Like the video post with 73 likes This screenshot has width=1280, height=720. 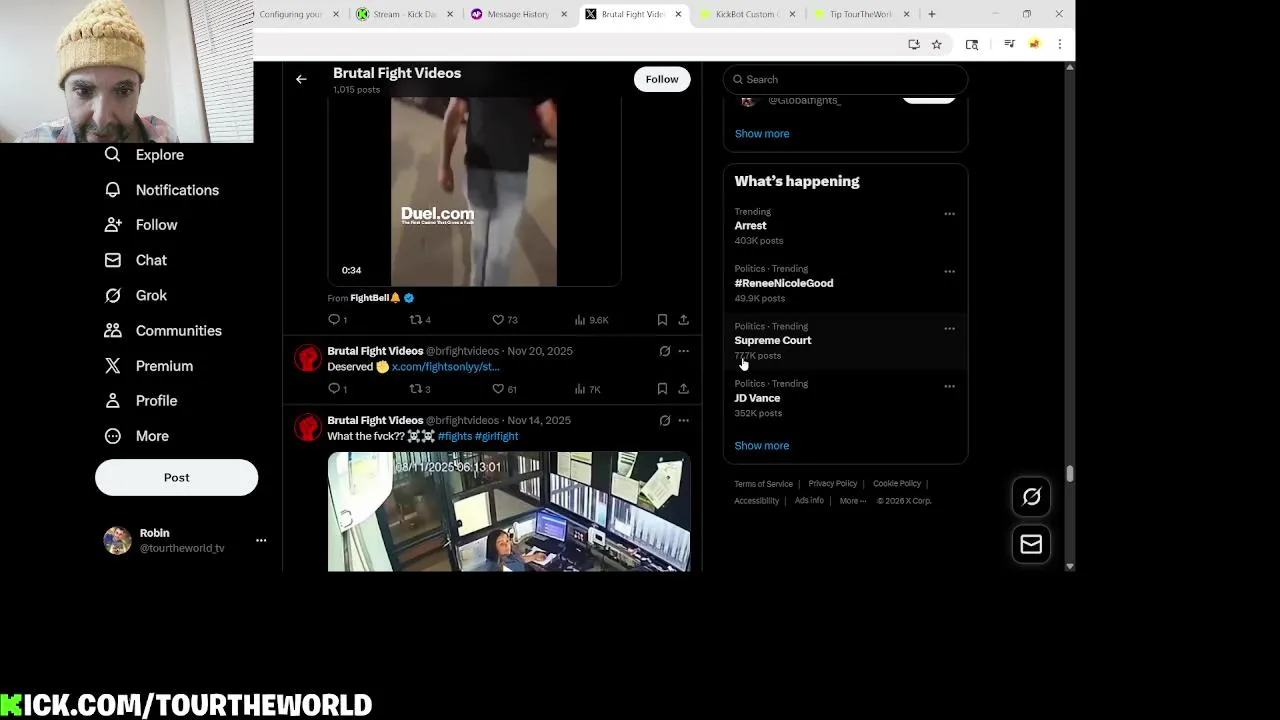point(504,320)
